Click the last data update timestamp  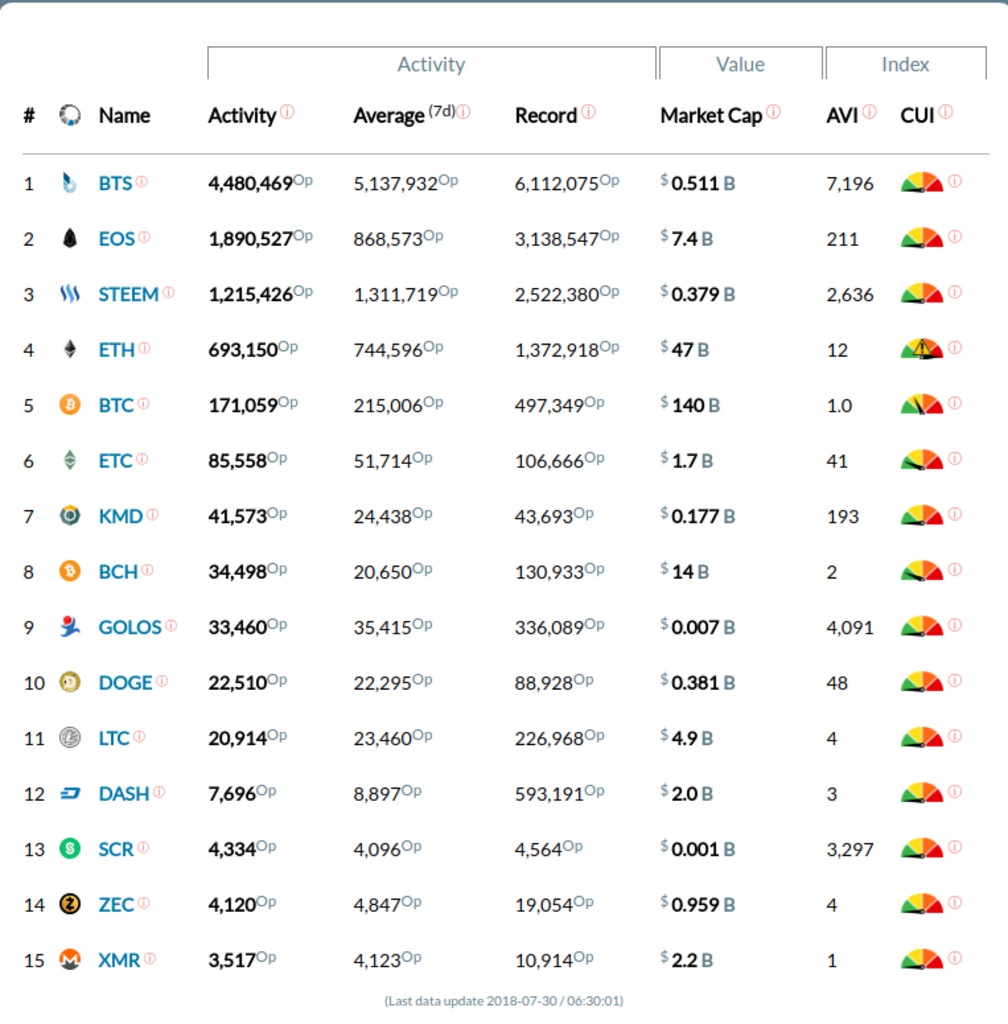point(503,1001)
